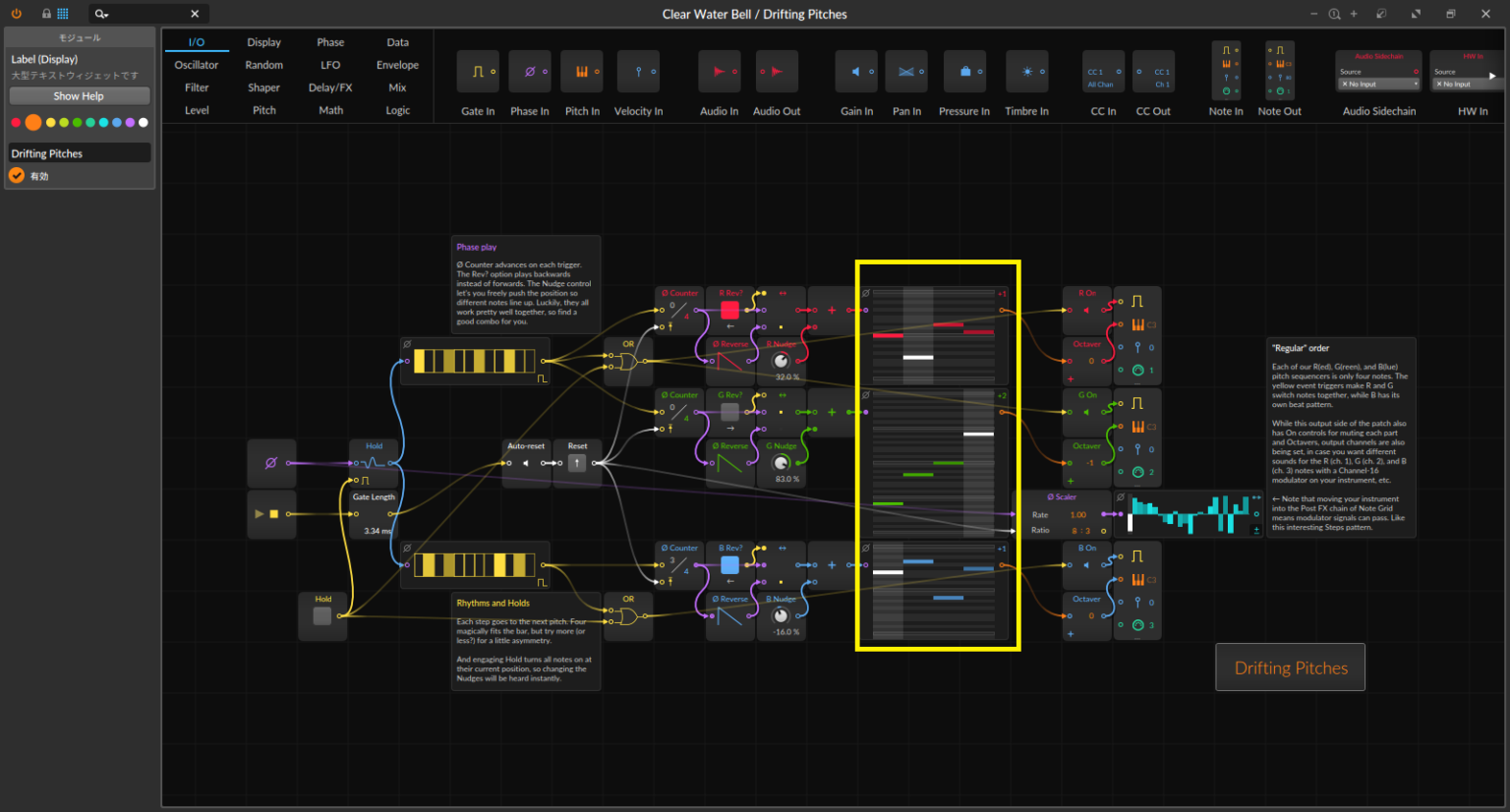Open the HW In source dropdown
This screenshot has width=1510, height=812.
click(x=1467, y=85)
